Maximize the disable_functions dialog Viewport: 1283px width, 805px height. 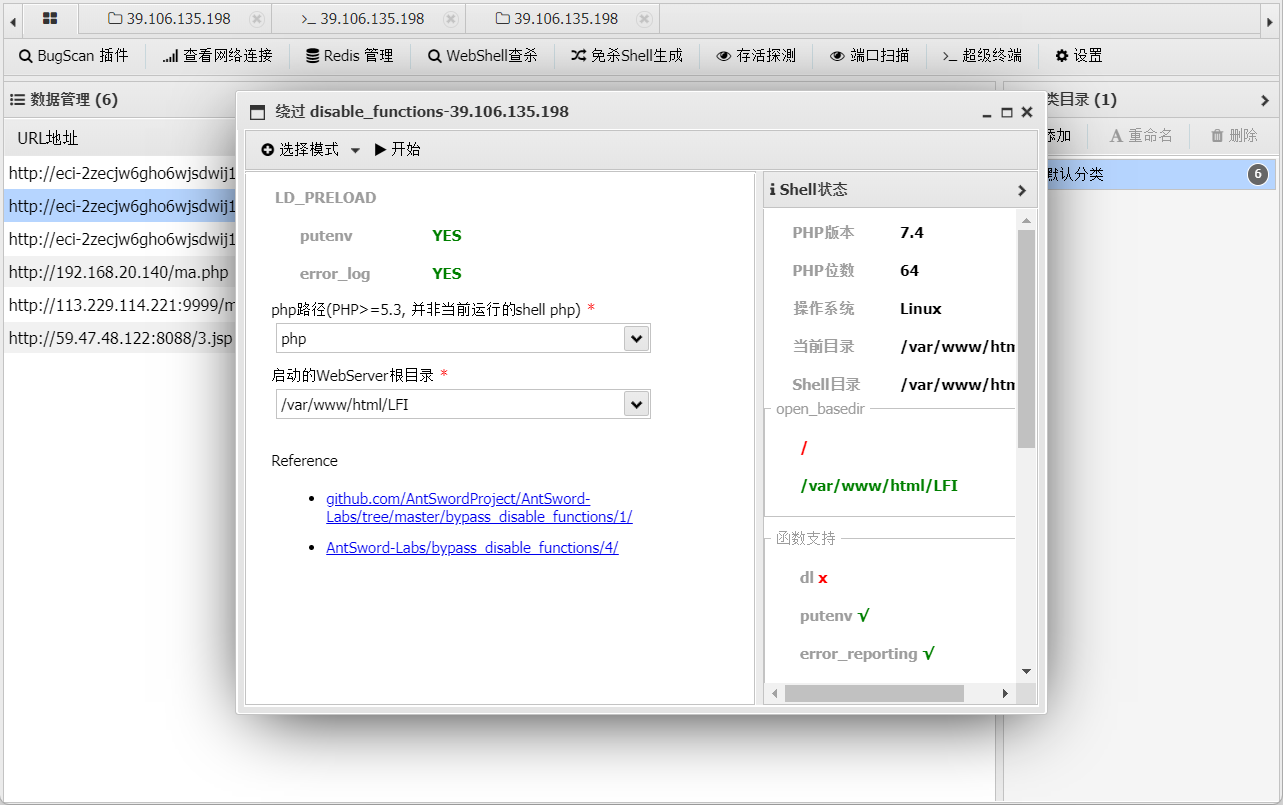point(1007,113)
